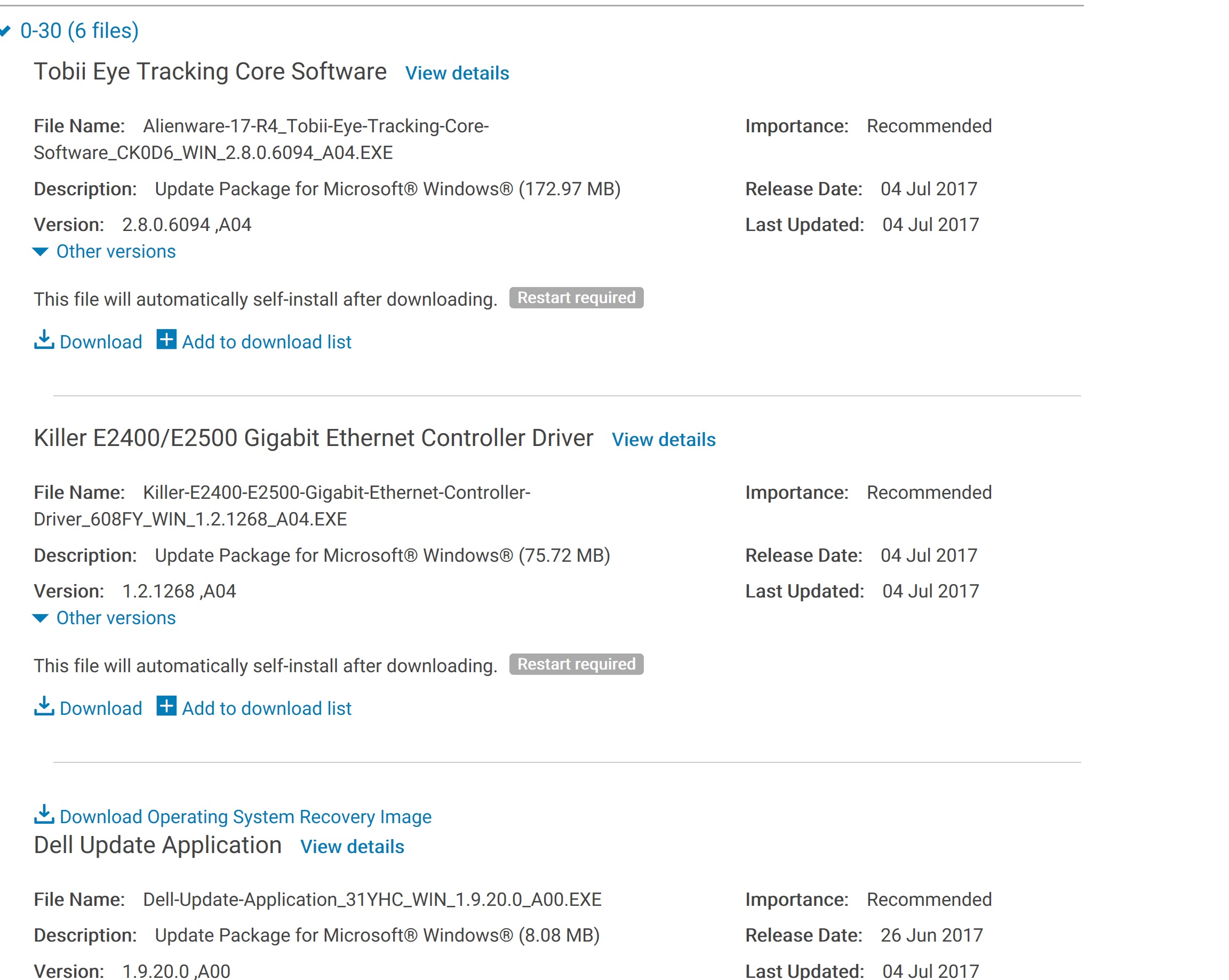Click the 75.72 MB description text
This screenshot has height=980, width=1229.
coord(382,556)
